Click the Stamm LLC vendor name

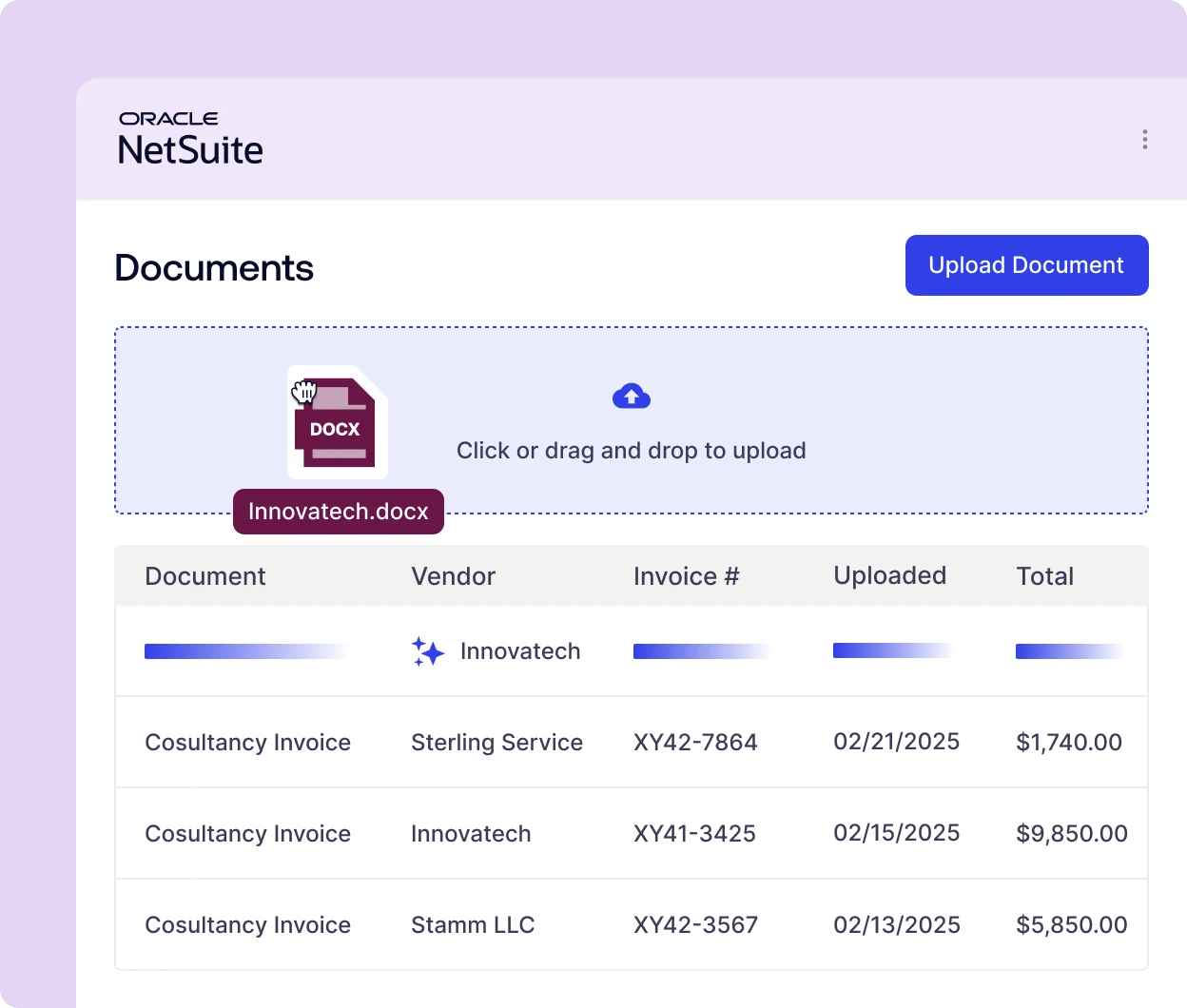[x=473, y=925]
